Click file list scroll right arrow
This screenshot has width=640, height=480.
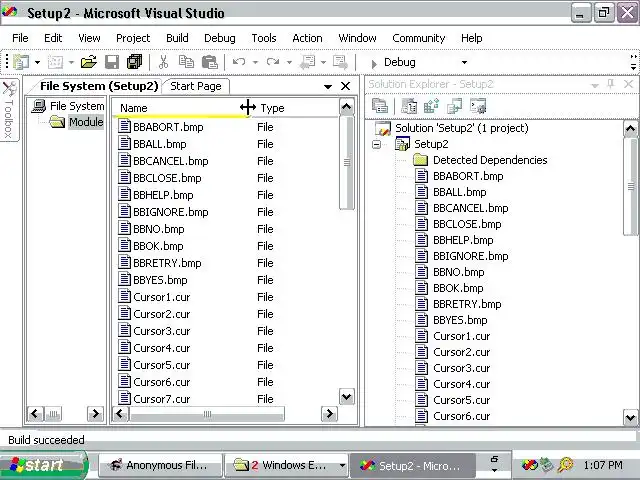[329, 414]
